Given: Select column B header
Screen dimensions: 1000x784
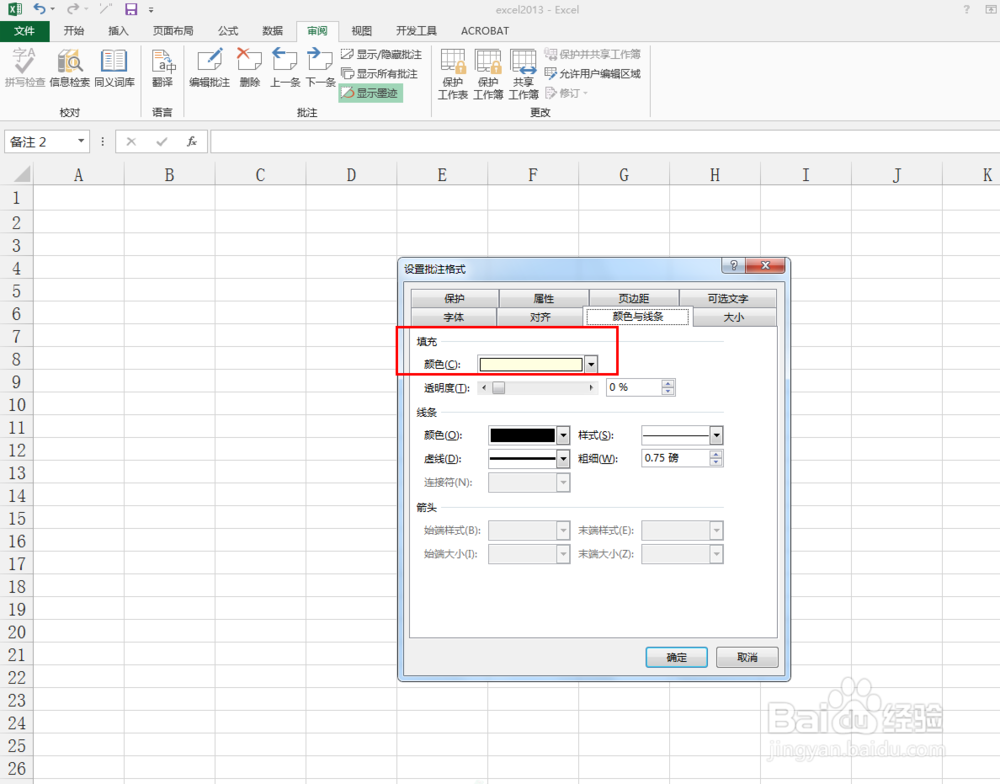Looking at the screenshot, I should tap(169, 175).
